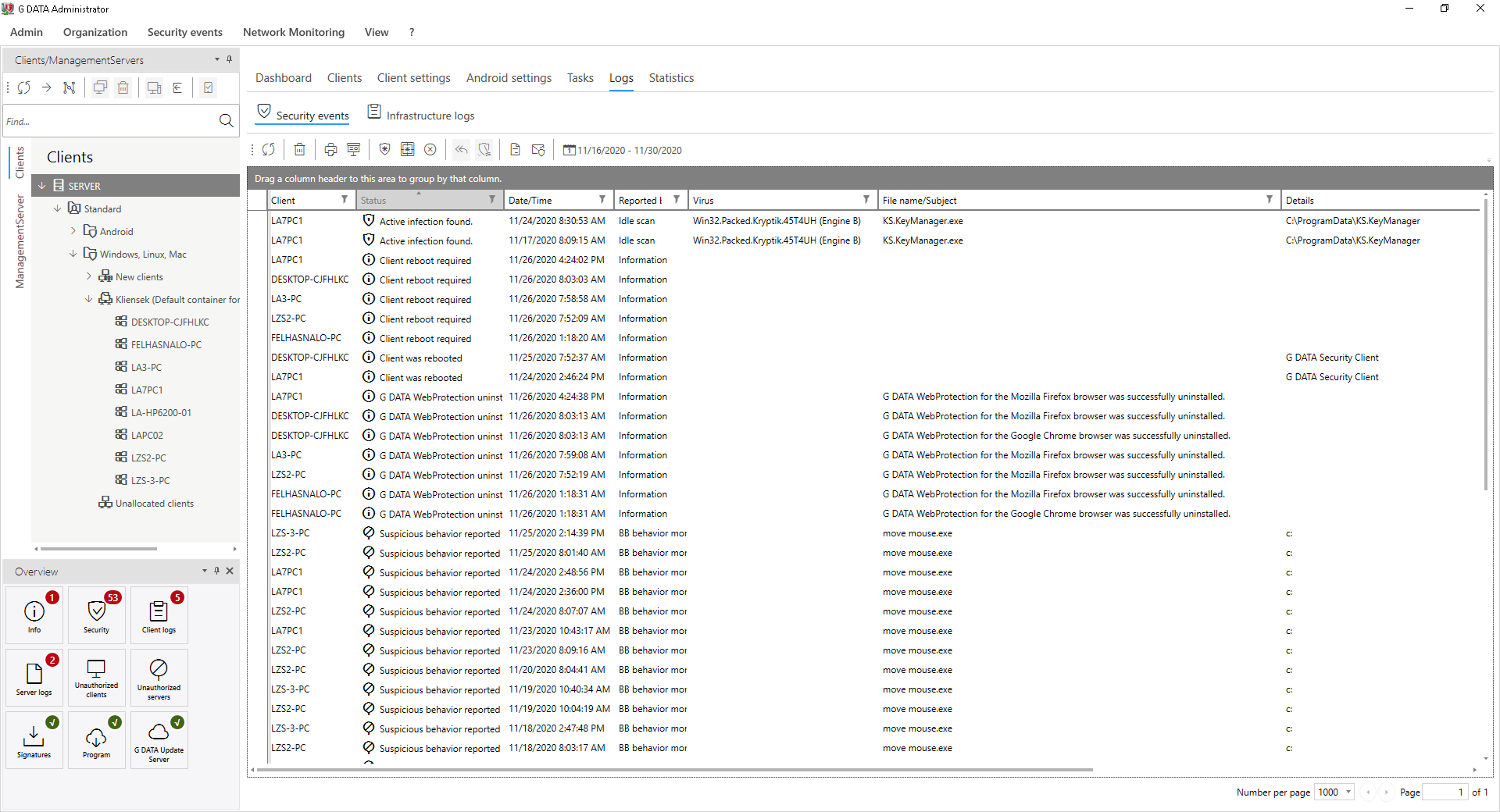Delete log entries with trash icon in log toolbar
Viewport: 1500px width, 812px height.
[300, 149]
